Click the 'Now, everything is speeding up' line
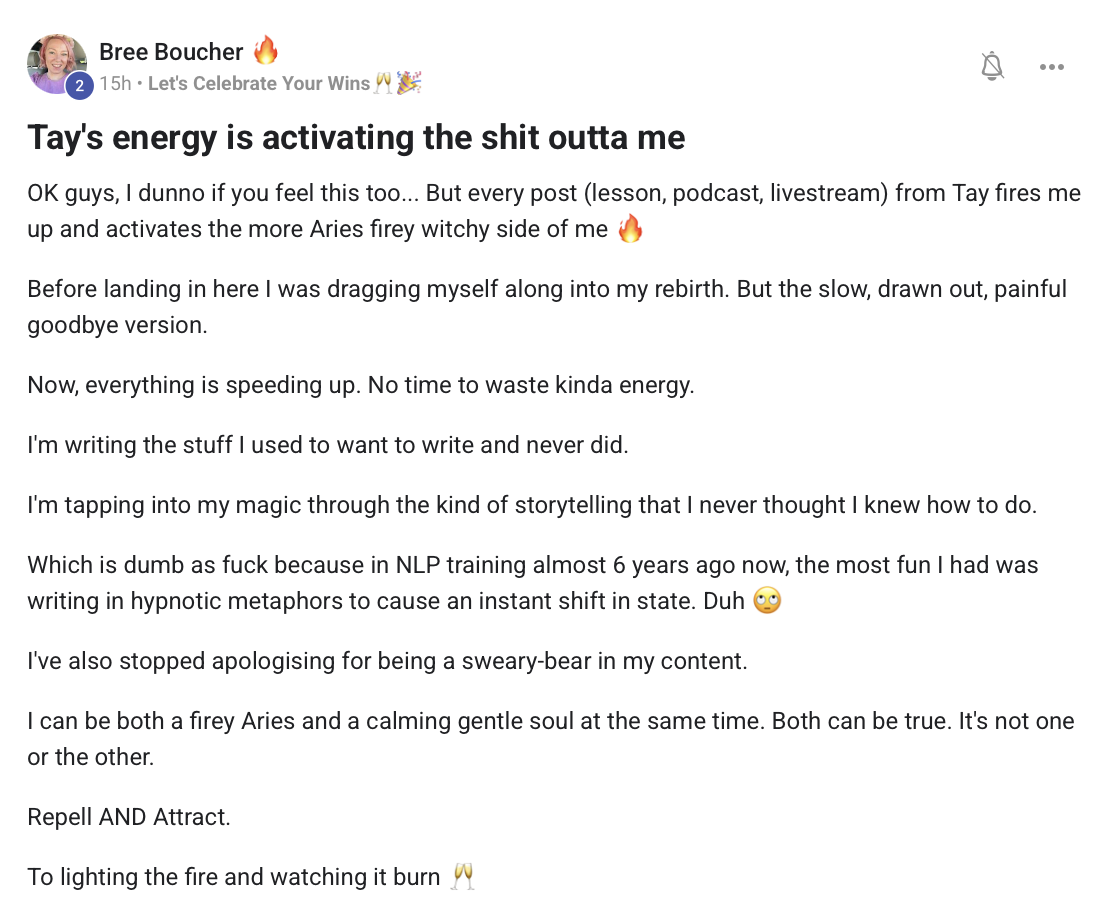This screenshot has width=1112, height=908. pyautogui.click(x=360, y=385)
